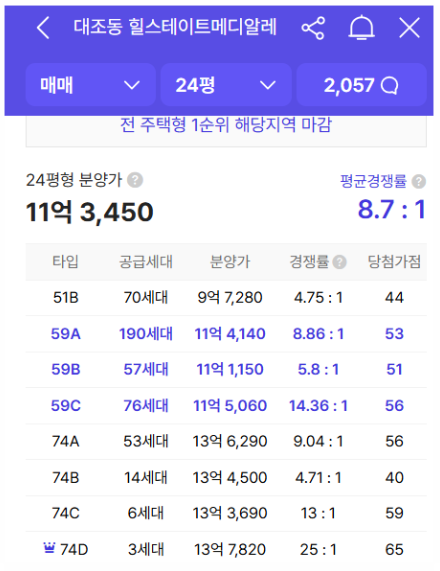Tap the 8.86 : 1 ratio cell
The width and height of the screenshot is (440, 571).
[318, 334]
